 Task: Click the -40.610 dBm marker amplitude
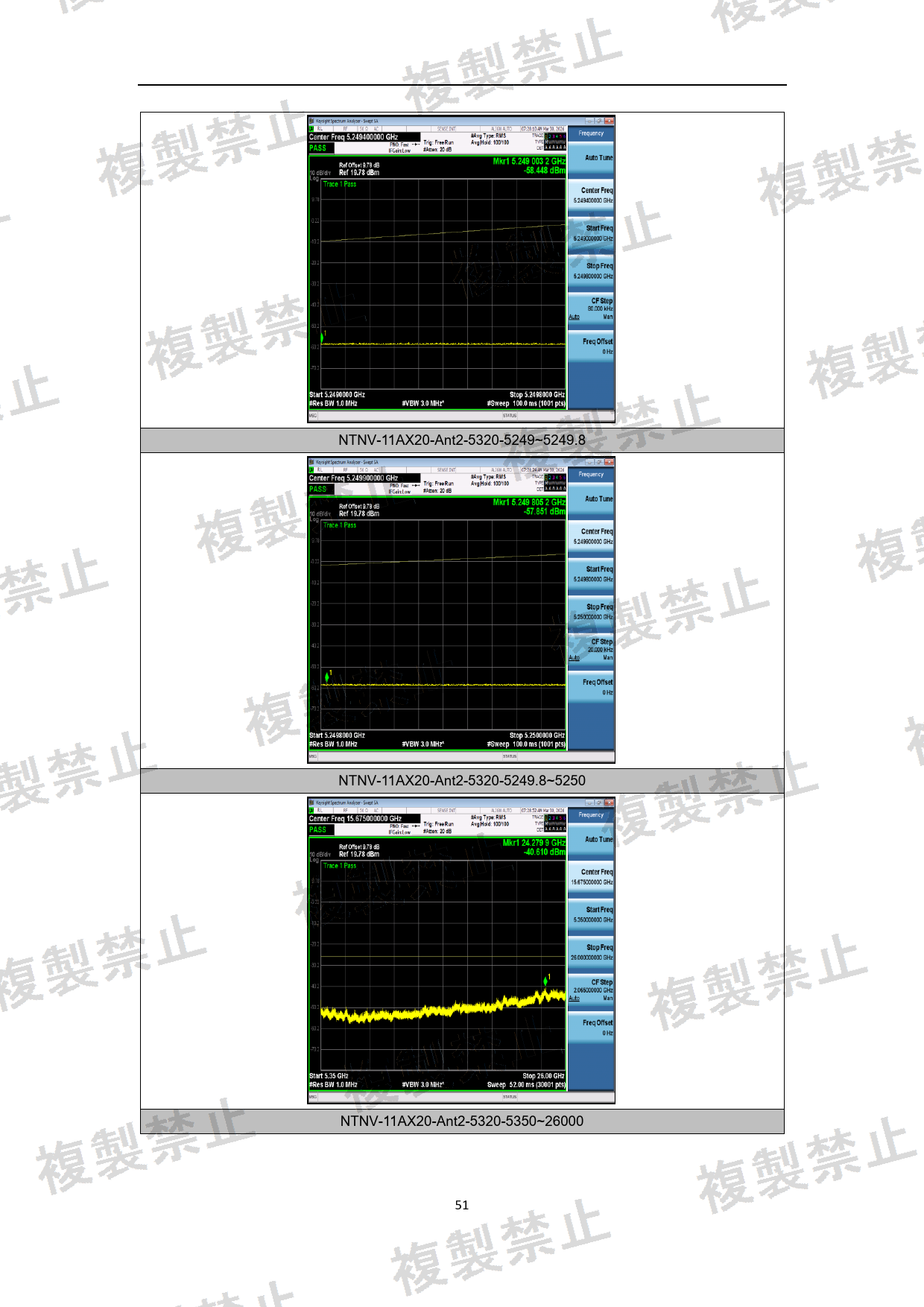pos(545,852)
